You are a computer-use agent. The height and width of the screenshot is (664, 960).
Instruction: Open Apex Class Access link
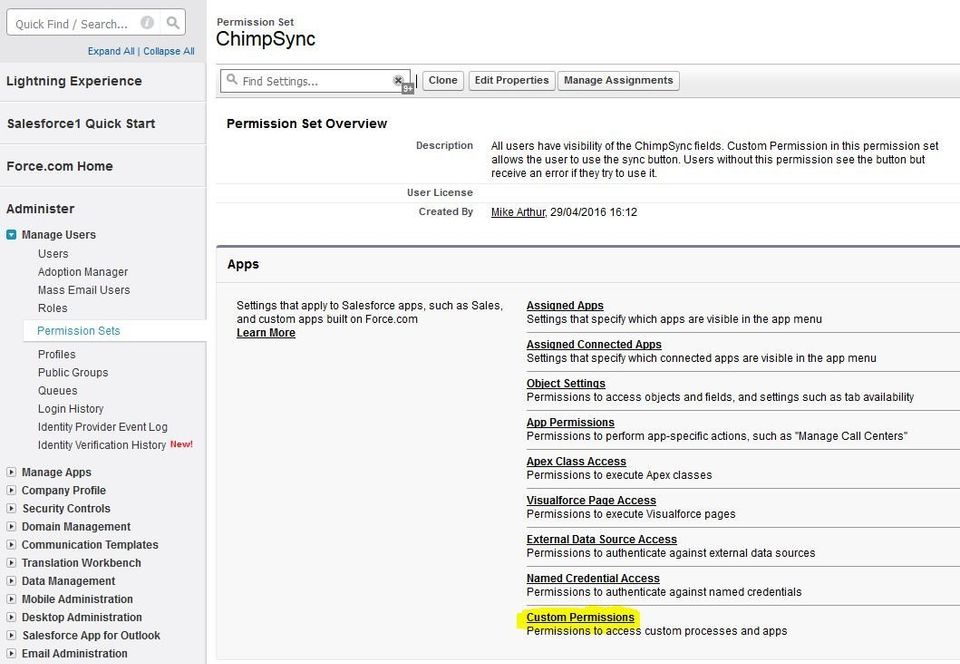(x=576, y=461)
